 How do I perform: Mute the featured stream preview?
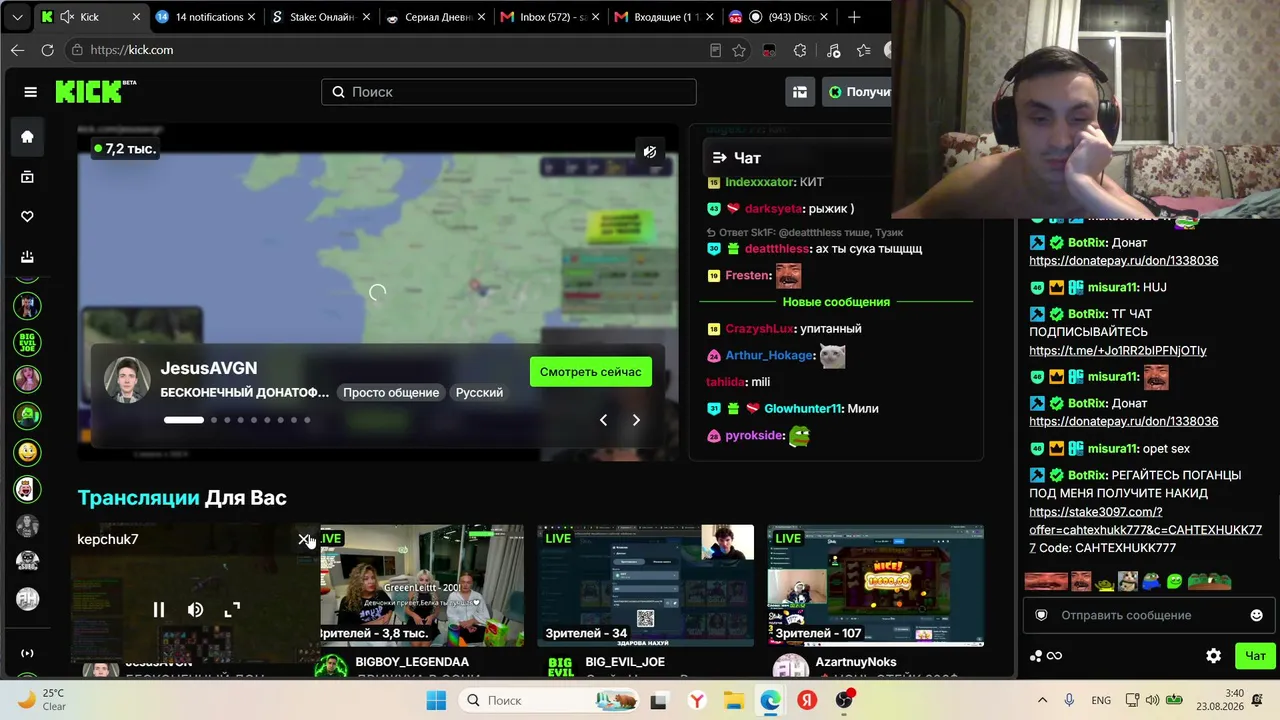(650, 152)
